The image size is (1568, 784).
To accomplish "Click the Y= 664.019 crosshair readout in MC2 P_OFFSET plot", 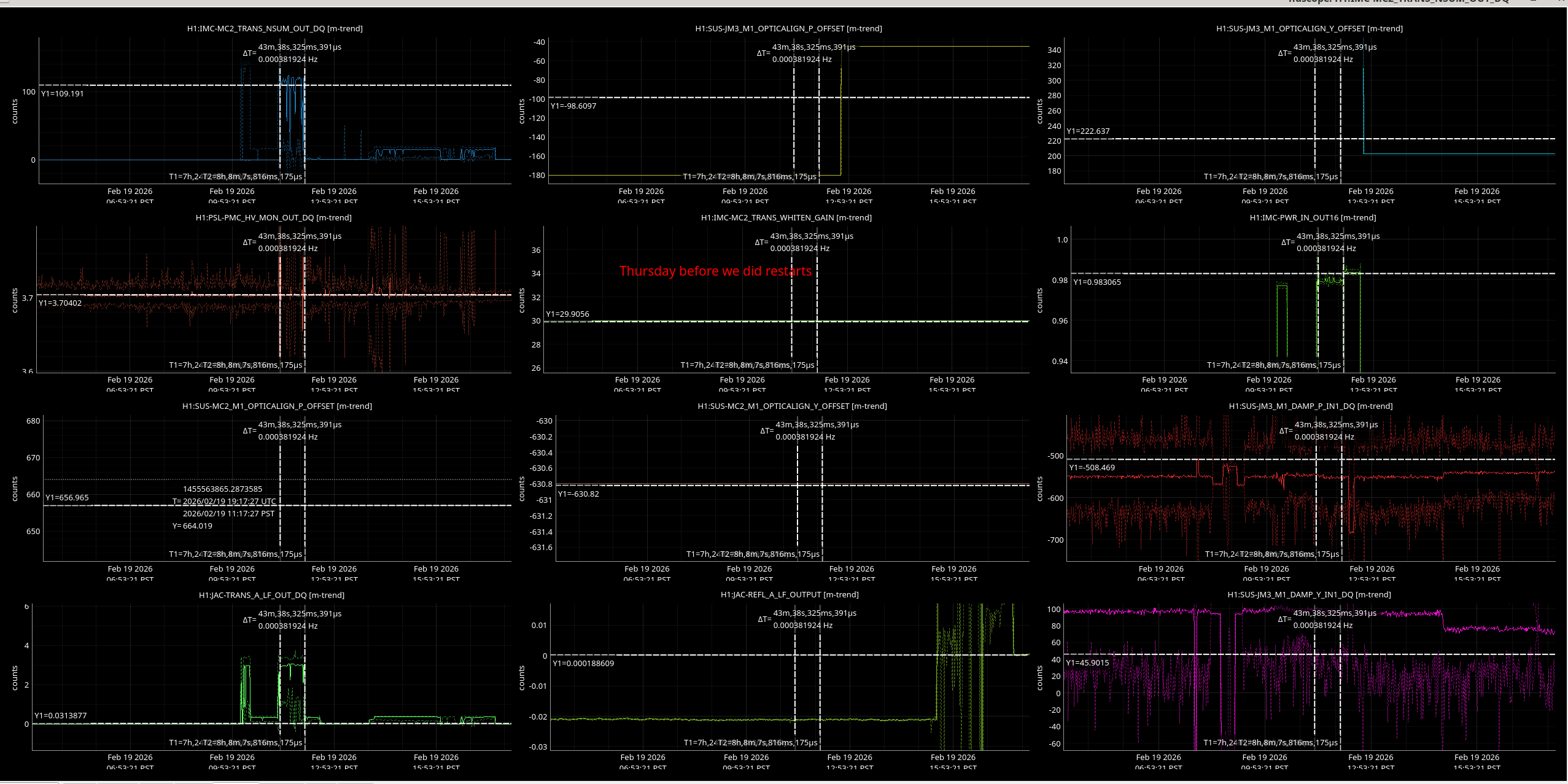I will tap(192, 526).
